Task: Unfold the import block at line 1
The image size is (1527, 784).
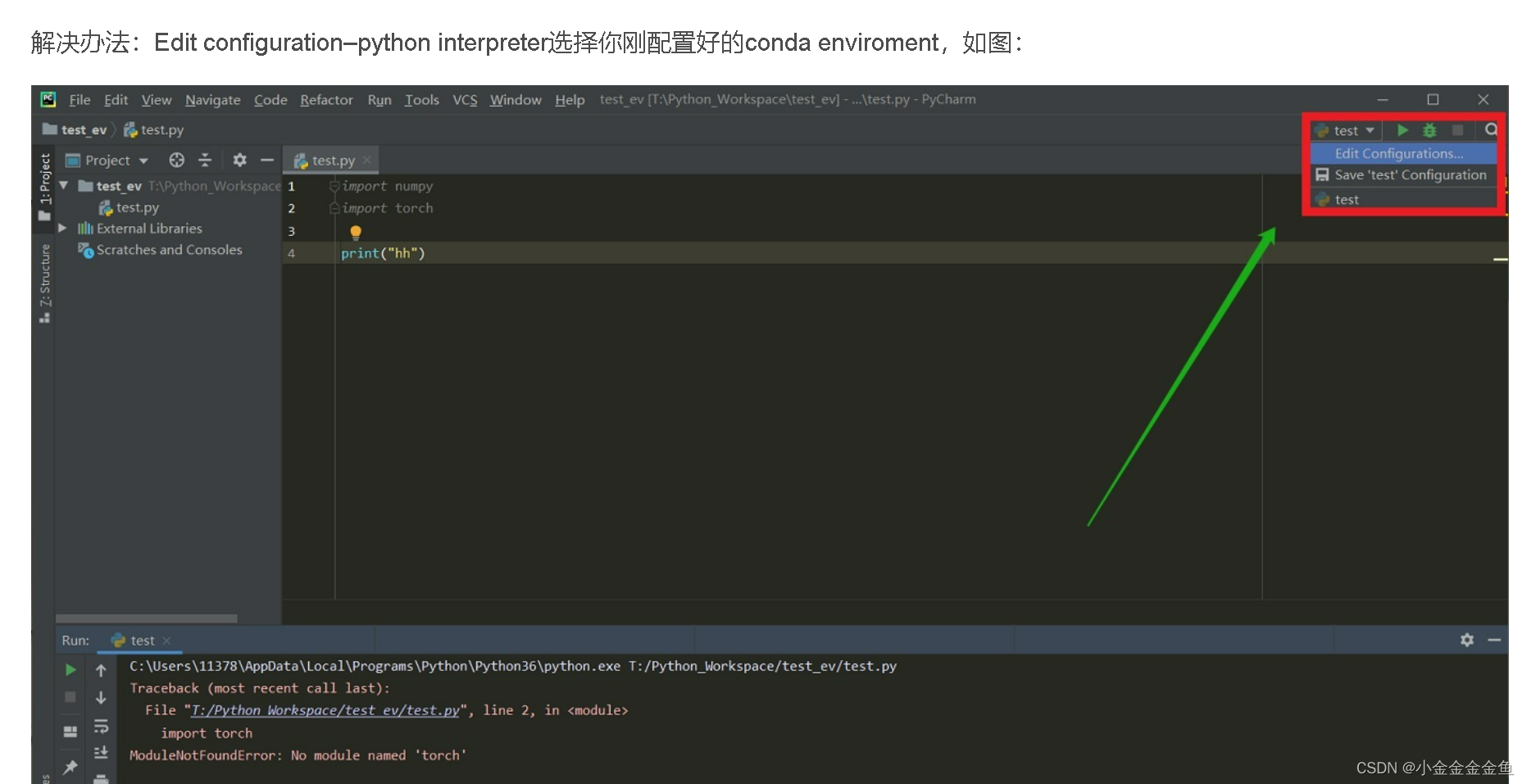Action: (334, 186)
